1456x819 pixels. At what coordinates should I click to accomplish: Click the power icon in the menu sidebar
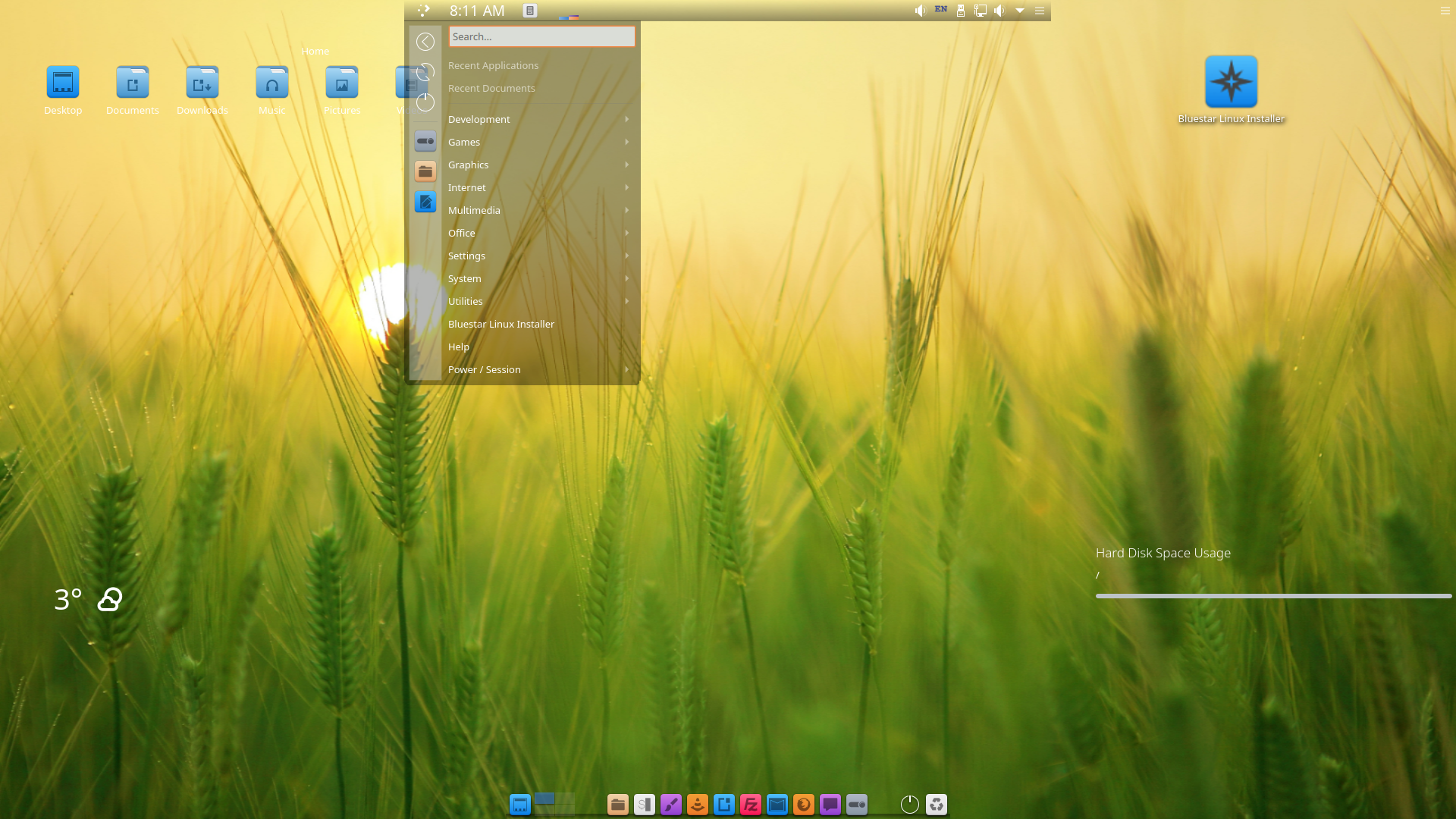pos(425,102)
